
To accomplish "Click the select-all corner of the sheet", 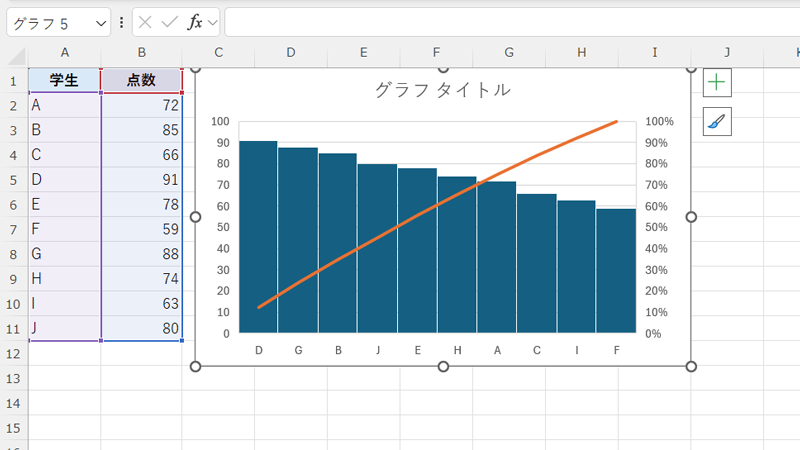I will (14, 52).
